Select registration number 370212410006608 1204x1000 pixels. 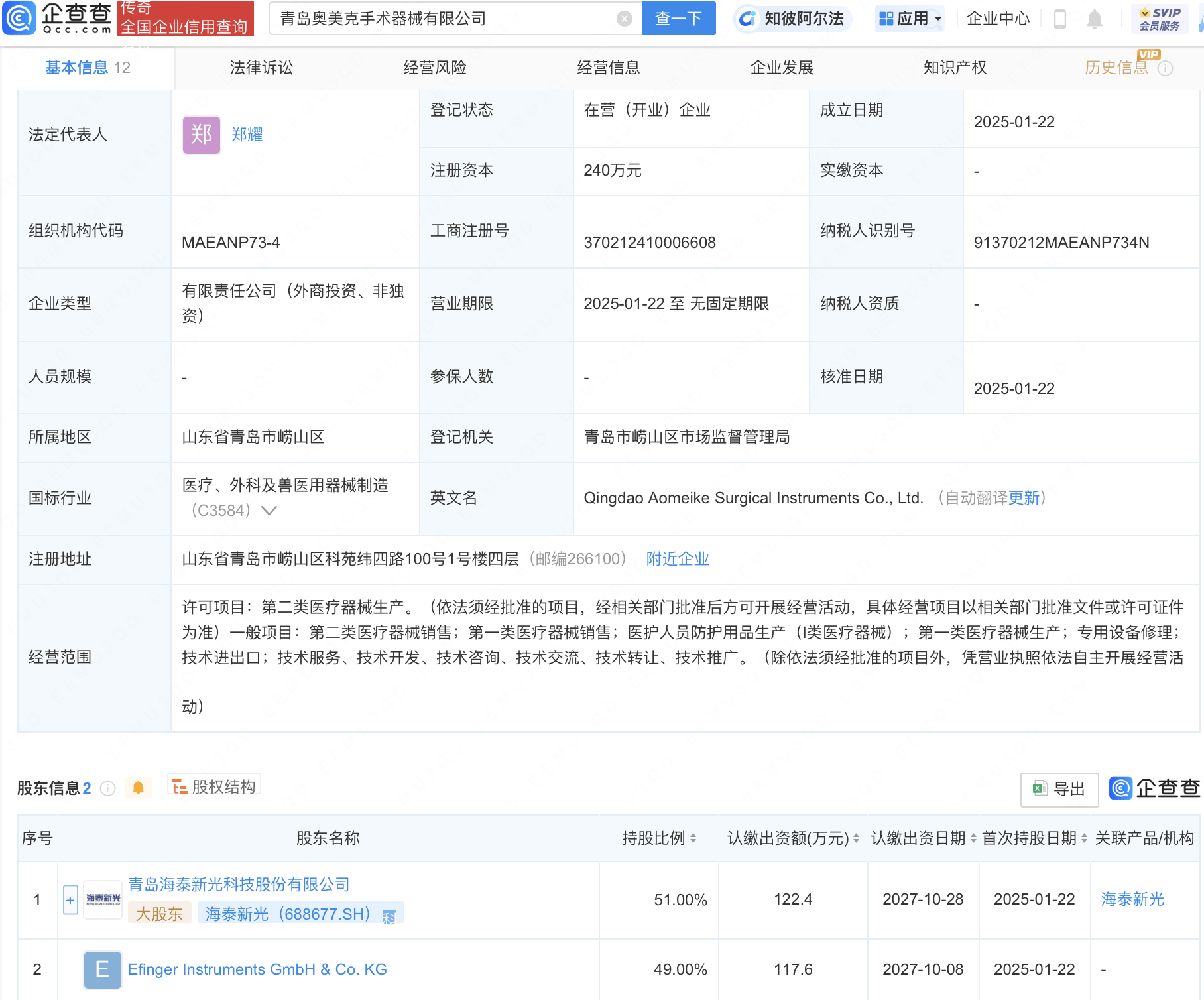(650, 243)
